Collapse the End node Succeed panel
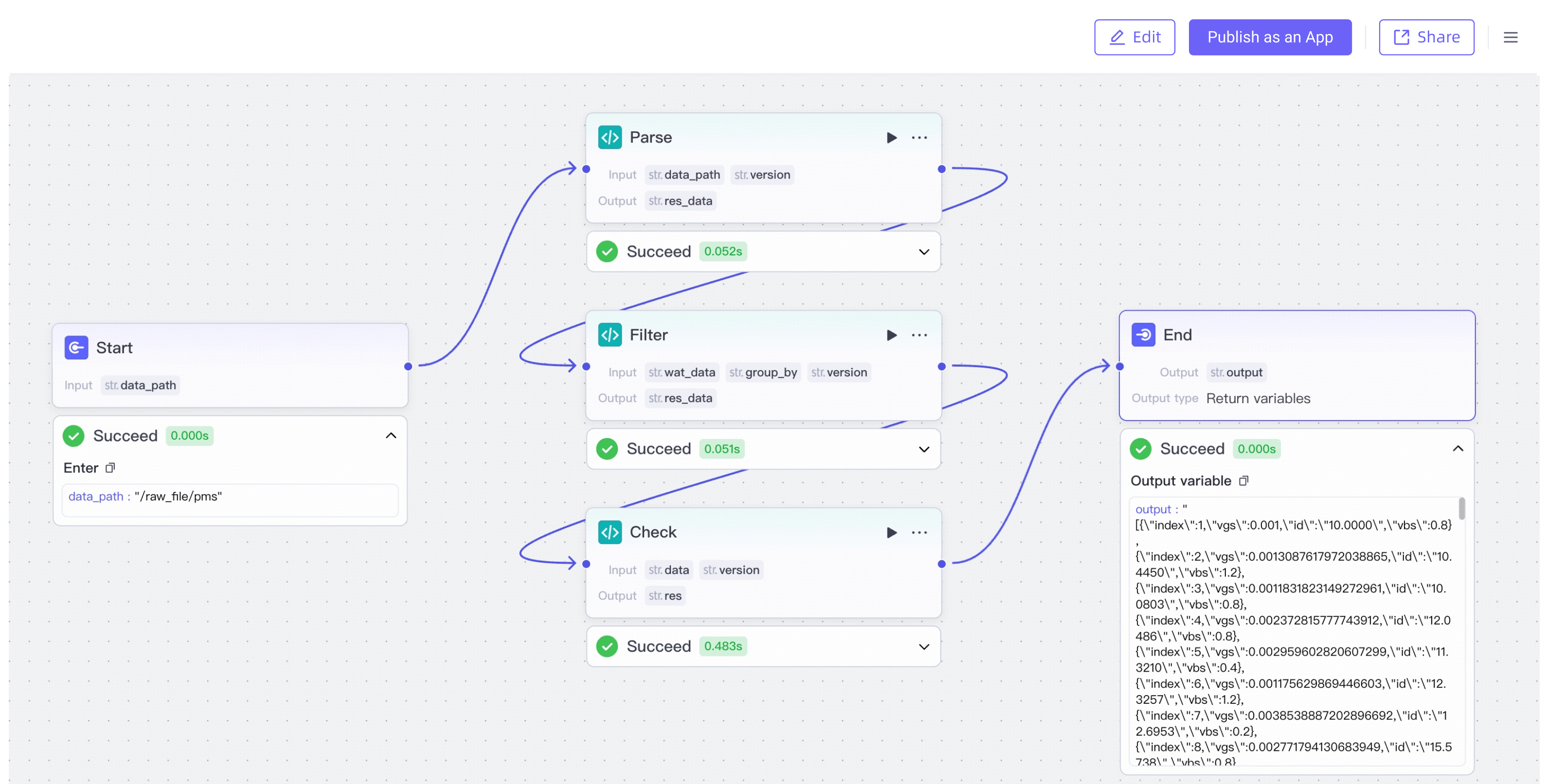This screenshot has height=784, width=1547. 1457,449
